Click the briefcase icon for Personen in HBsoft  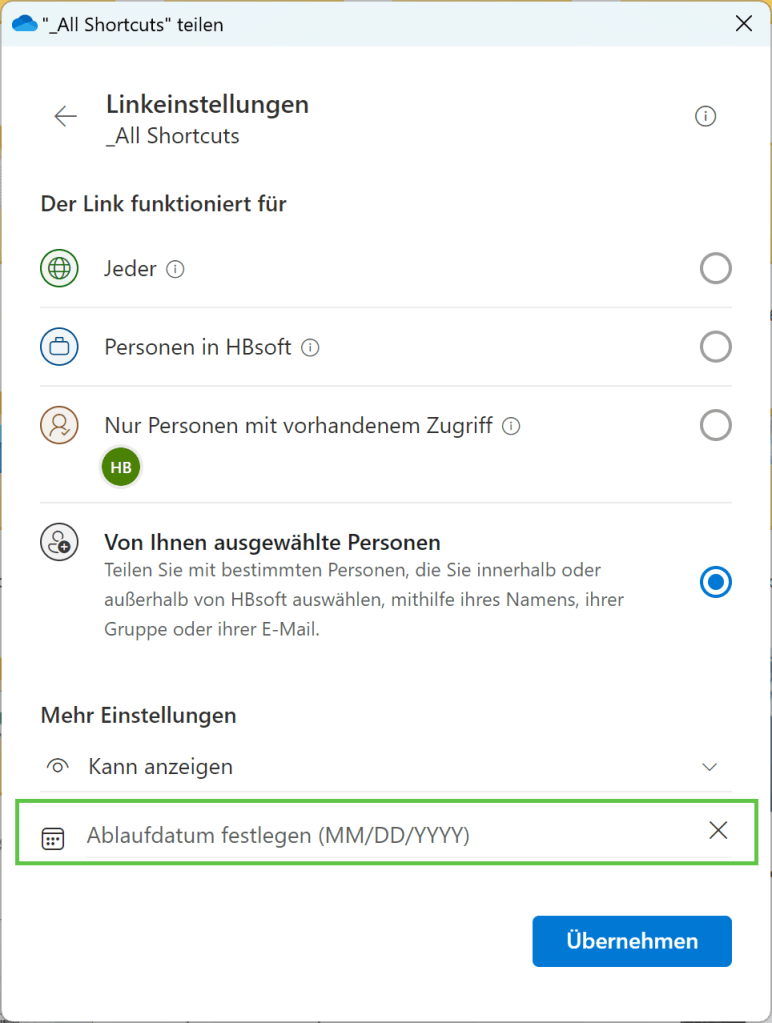[x=59, y=346]
